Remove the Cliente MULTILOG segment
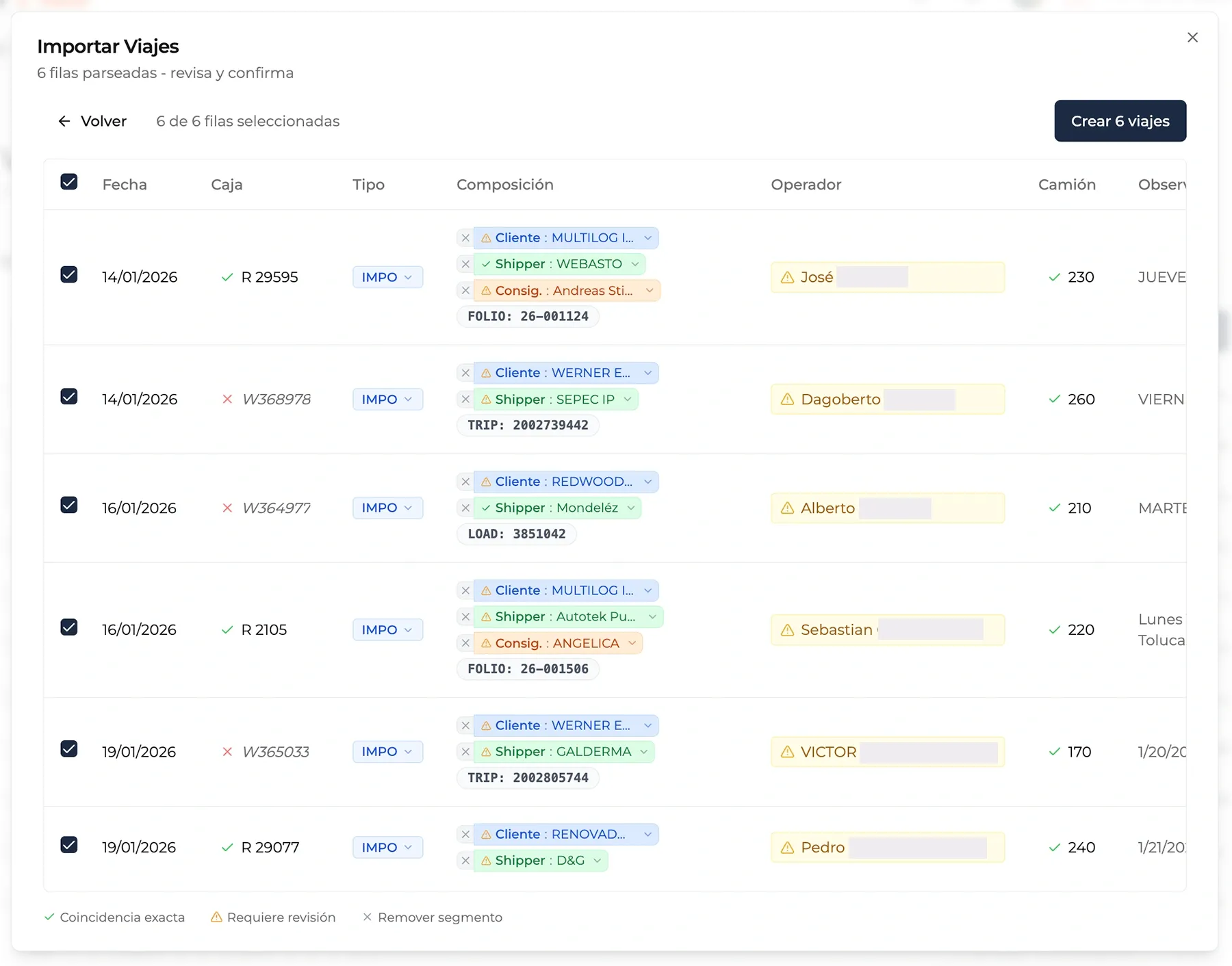 [x=465, y=237]
